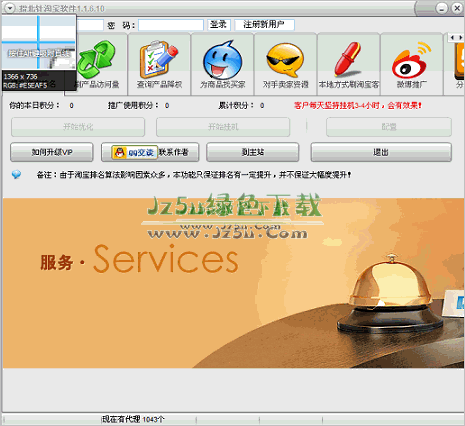Focus the 密码 password input field
The width and height of the screenshot is (465, 426).
[171, 25]
